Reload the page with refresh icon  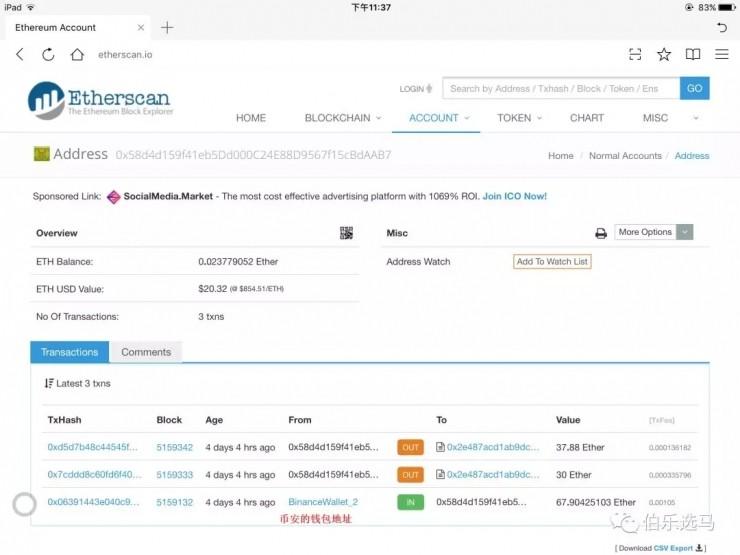pos(48,54)
